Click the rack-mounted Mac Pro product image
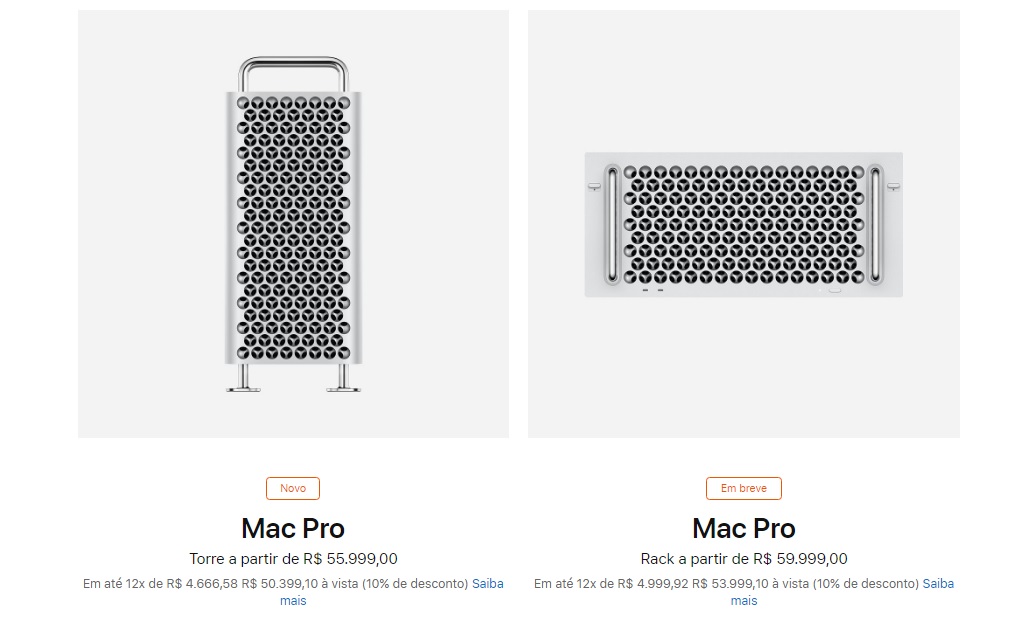 point(742,224)
